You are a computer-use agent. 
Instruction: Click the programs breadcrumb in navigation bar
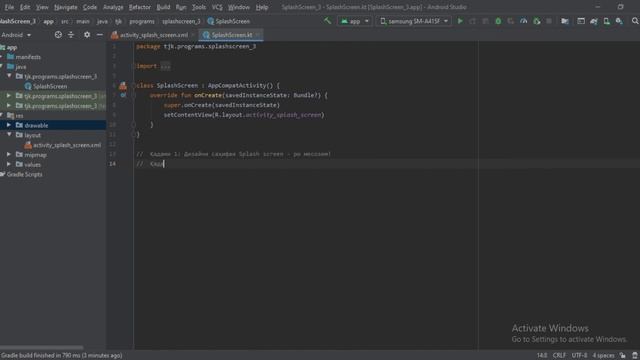tap(142, 21)
